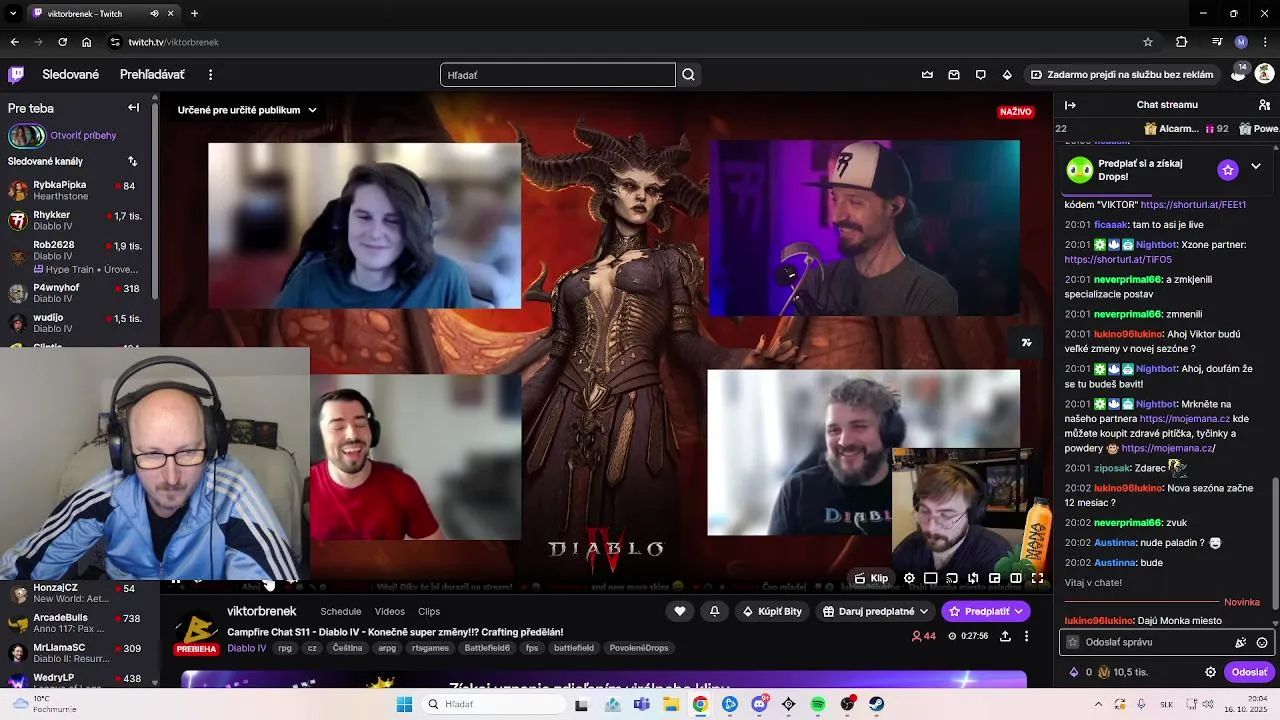
Task: Open the Predplatiť subscribe dropdown
Action: coord(985,611)
